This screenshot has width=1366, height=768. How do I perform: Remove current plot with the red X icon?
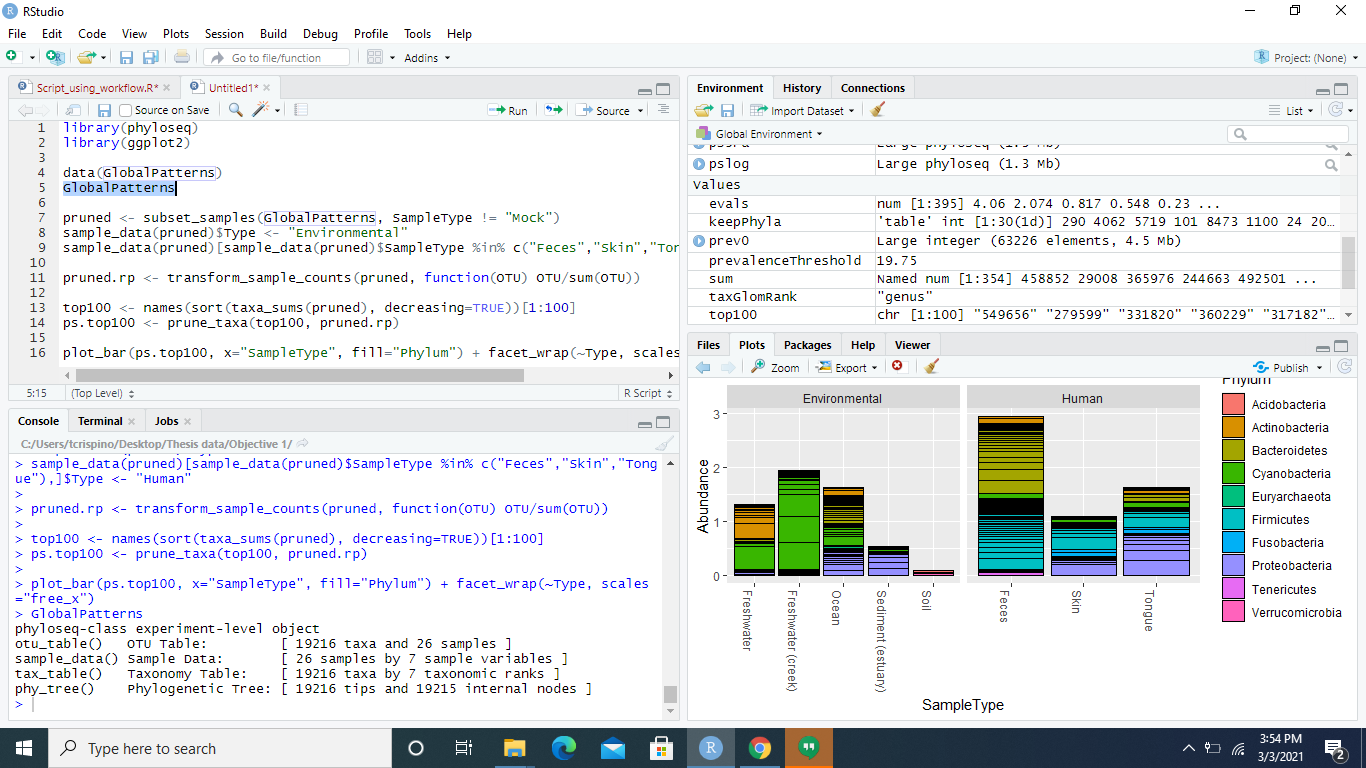tap(898, 367)
